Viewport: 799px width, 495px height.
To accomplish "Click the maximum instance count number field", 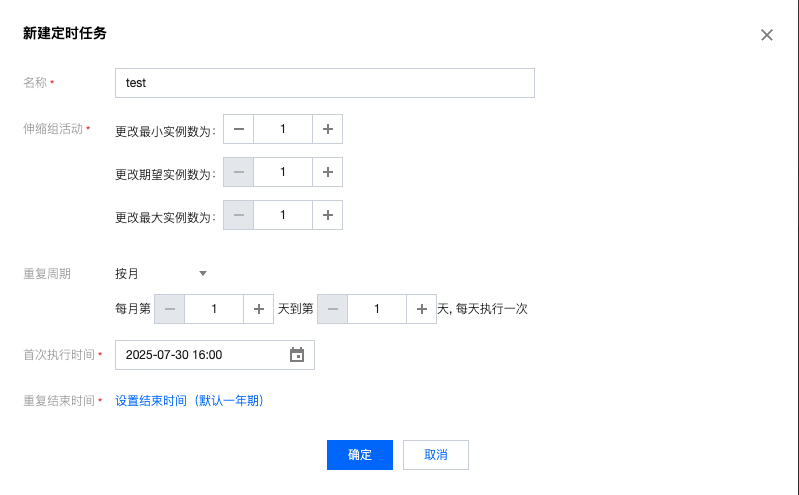I will 283,215.
